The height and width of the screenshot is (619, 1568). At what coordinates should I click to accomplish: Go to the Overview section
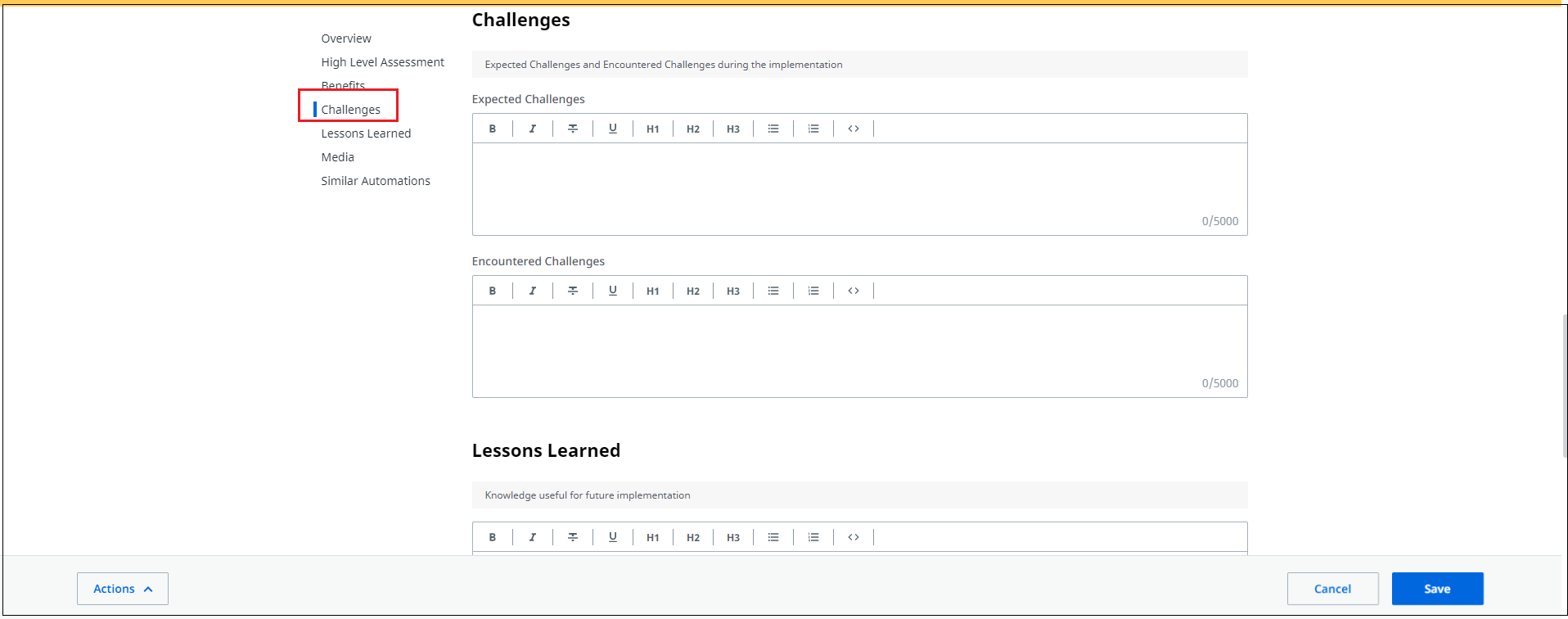(x=346, y=38)
